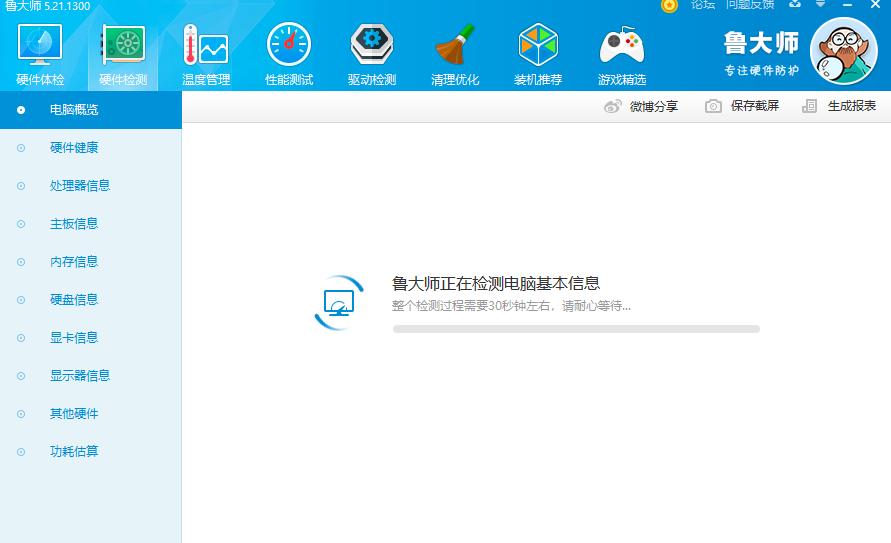Viewport: 891px width, 543px height.
Task: Click the bullet marker beside 显卡信息
Action: coord(21,338)
